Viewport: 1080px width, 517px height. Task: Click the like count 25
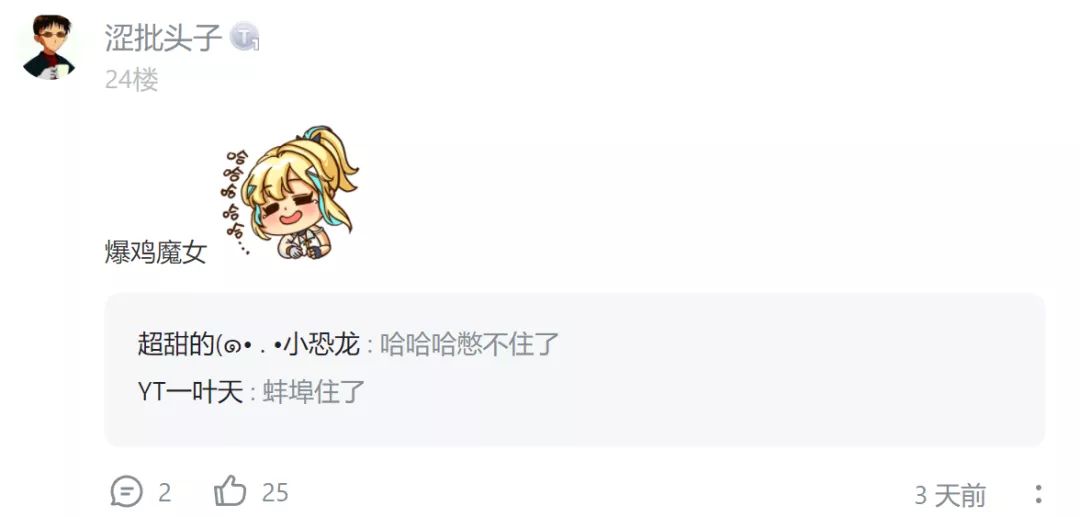click(x=275, y=493)
